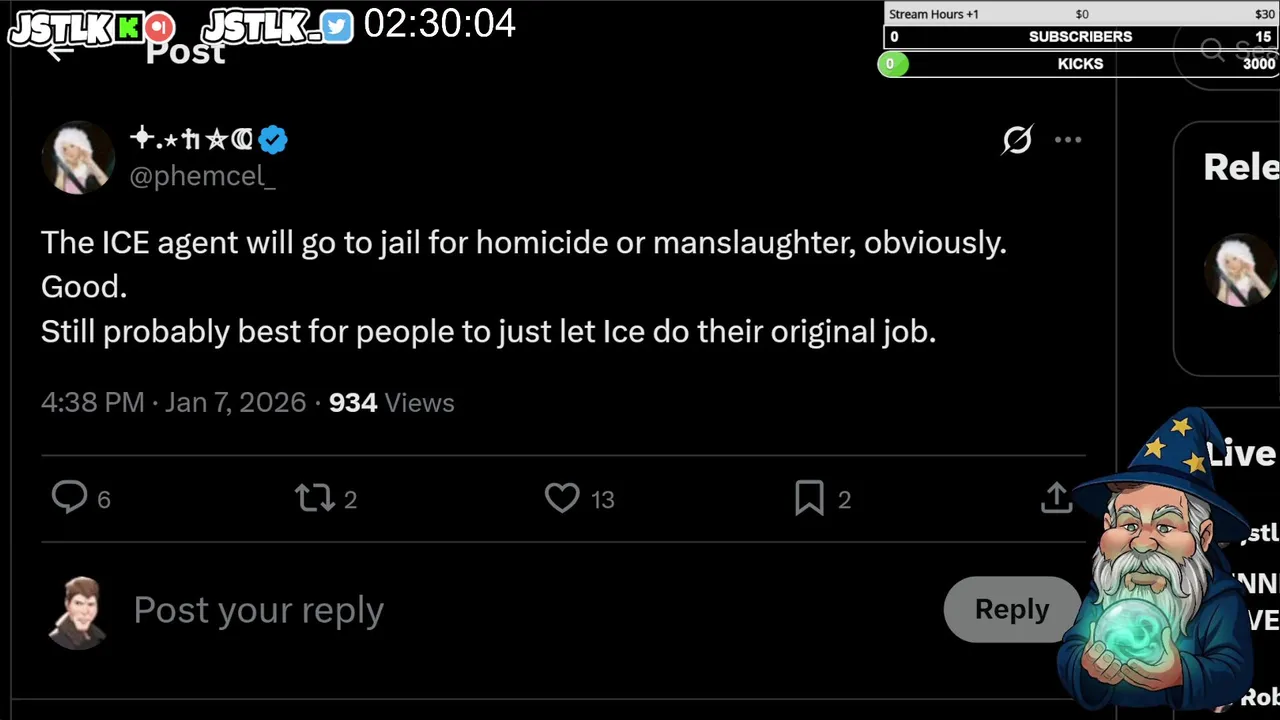This screenshot has height=720, width=1280.
Task: Click the Grok slash-circle icon
Action: tap(1017, 140)
